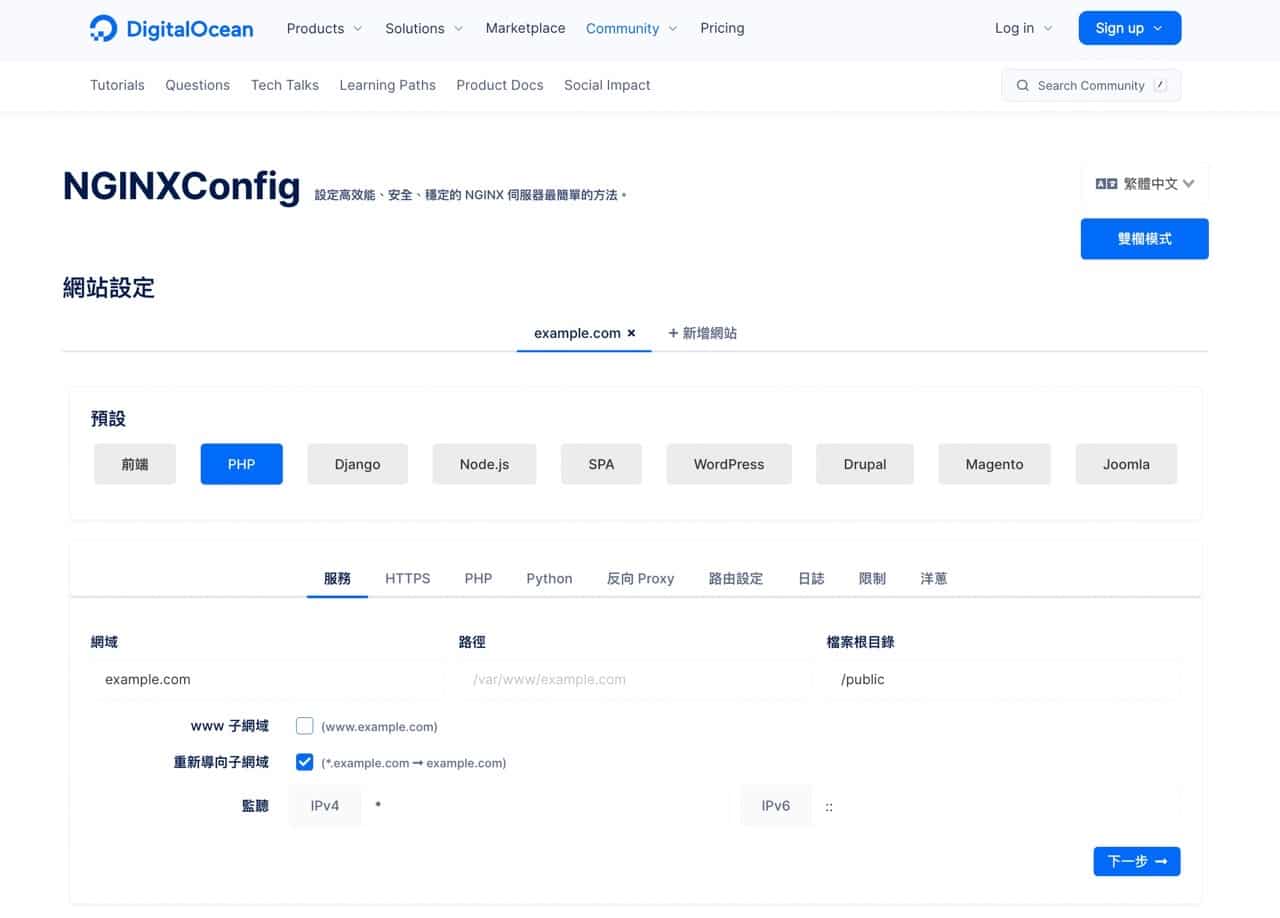This screenshot has width=1280, height=918.
Task: Switch to the 路由設定 tab
Action: pyautogui.click(x=736, y=578)
